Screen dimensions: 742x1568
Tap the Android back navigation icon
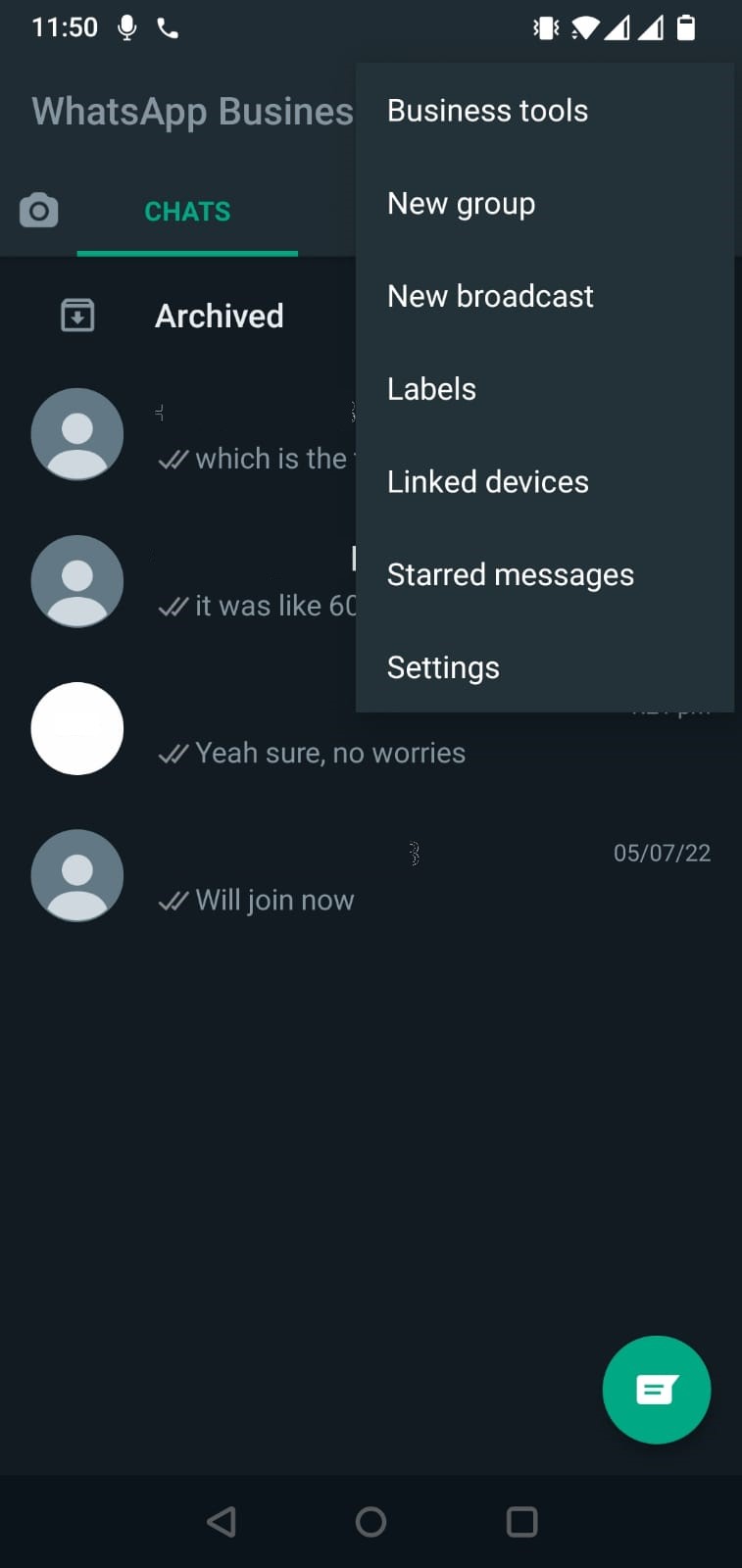point(222,1521)
